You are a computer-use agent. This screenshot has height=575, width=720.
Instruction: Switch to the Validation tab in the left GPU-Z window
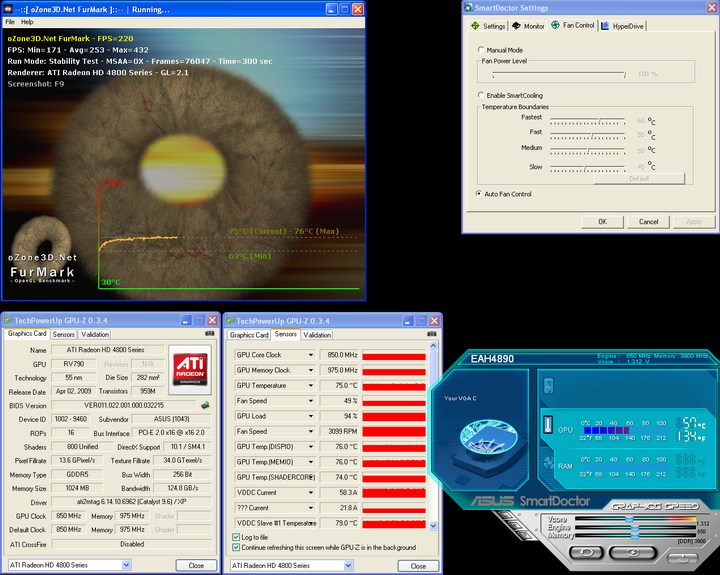95,334
